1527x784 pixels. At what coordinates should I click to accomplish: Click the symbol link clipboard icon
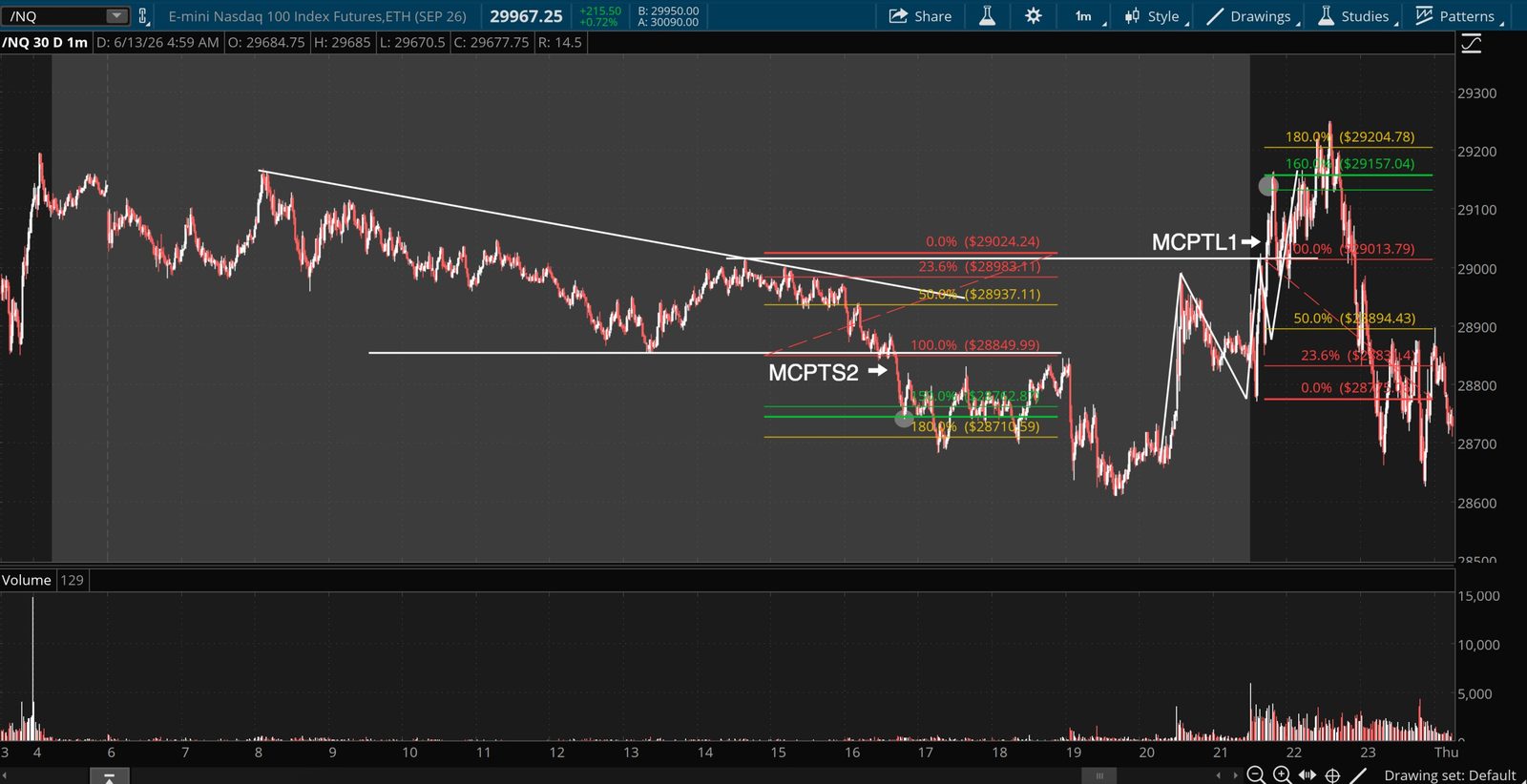pyautogui.click(x=143, y=16)
